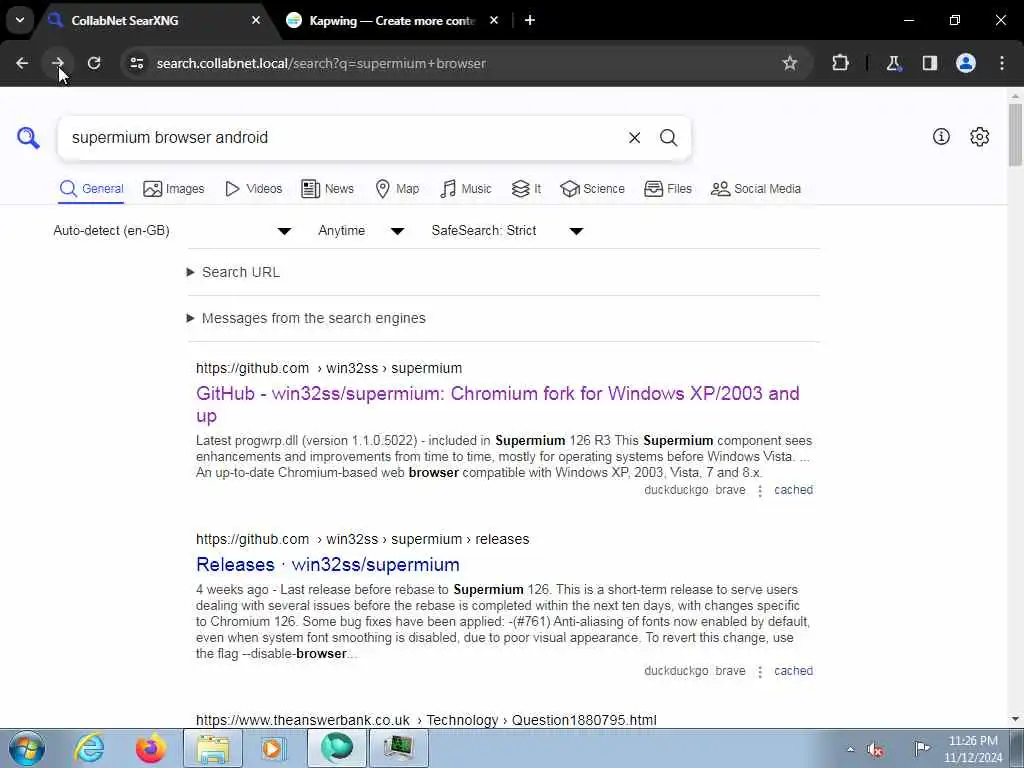Screen dimensions: 1024x768
Task: Open the Chrome three-dot menu
Action: tap(1002, 63)
